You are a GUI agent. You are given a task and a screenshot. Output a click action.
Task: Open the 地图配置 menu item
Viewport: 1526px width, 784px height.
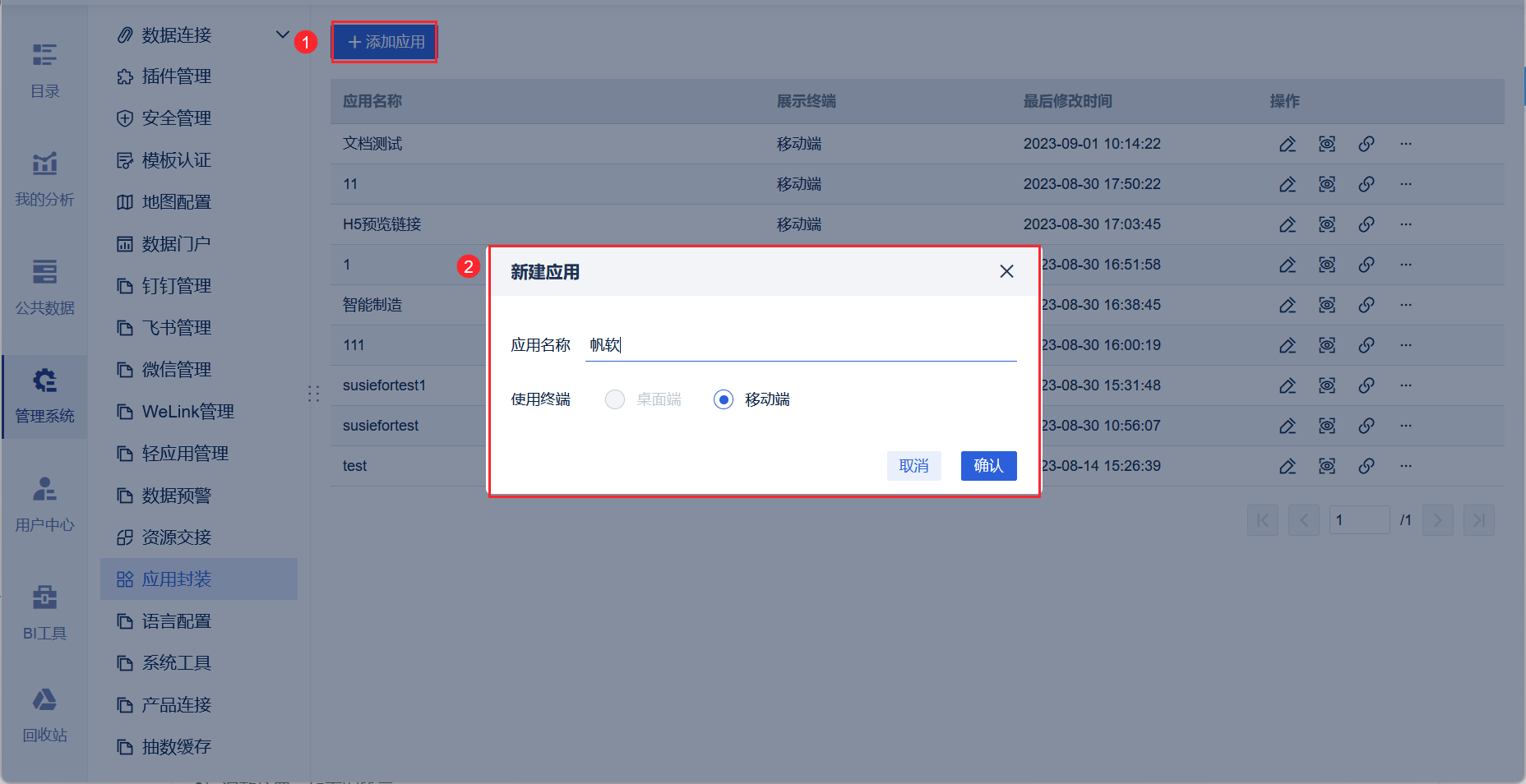coord(199,202)
